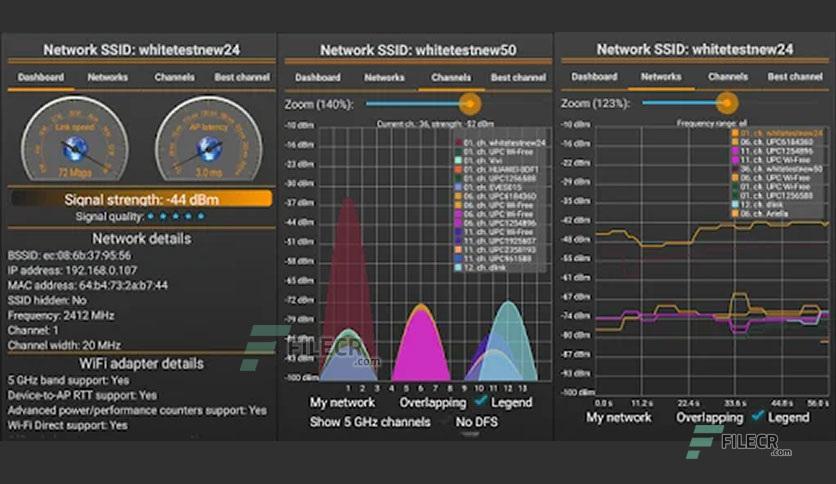Screen dimensions: 836x484
Task: Tap the AP latency gauge globe icon
Action: (208, 149)
